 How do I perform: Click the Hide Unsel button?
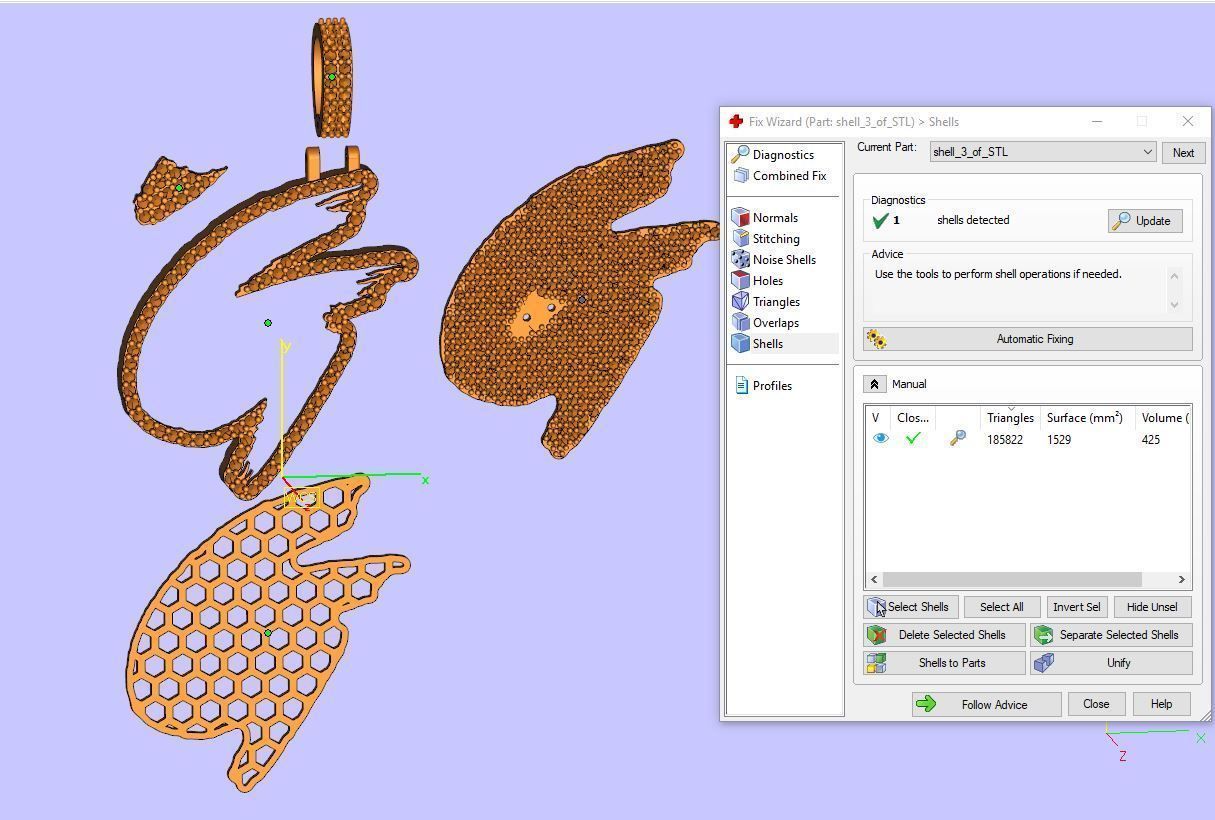(1152, 607)
